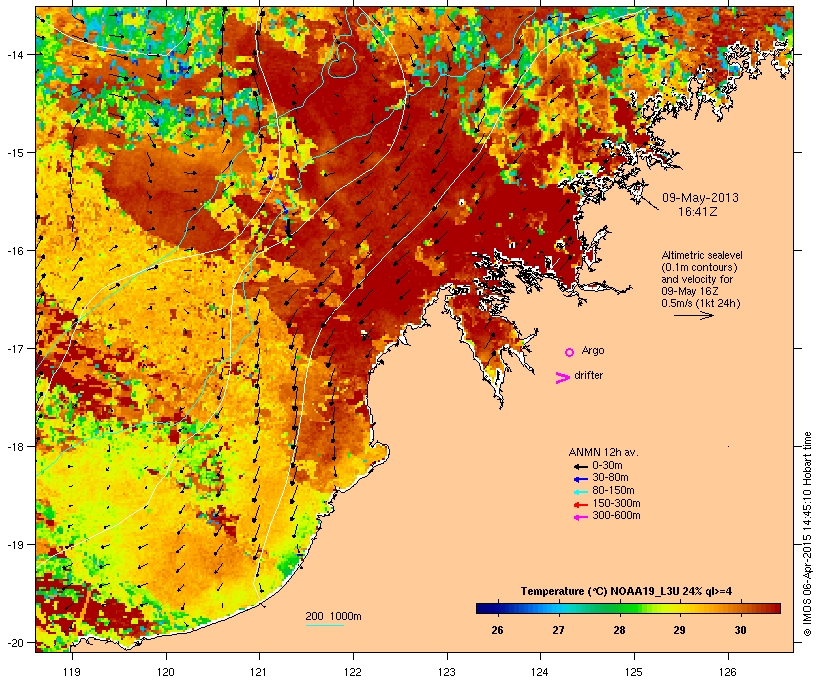Click the magenta 300-600m legend arrow
The width and height of the screenshot is (820, 680).
point(580,517)
